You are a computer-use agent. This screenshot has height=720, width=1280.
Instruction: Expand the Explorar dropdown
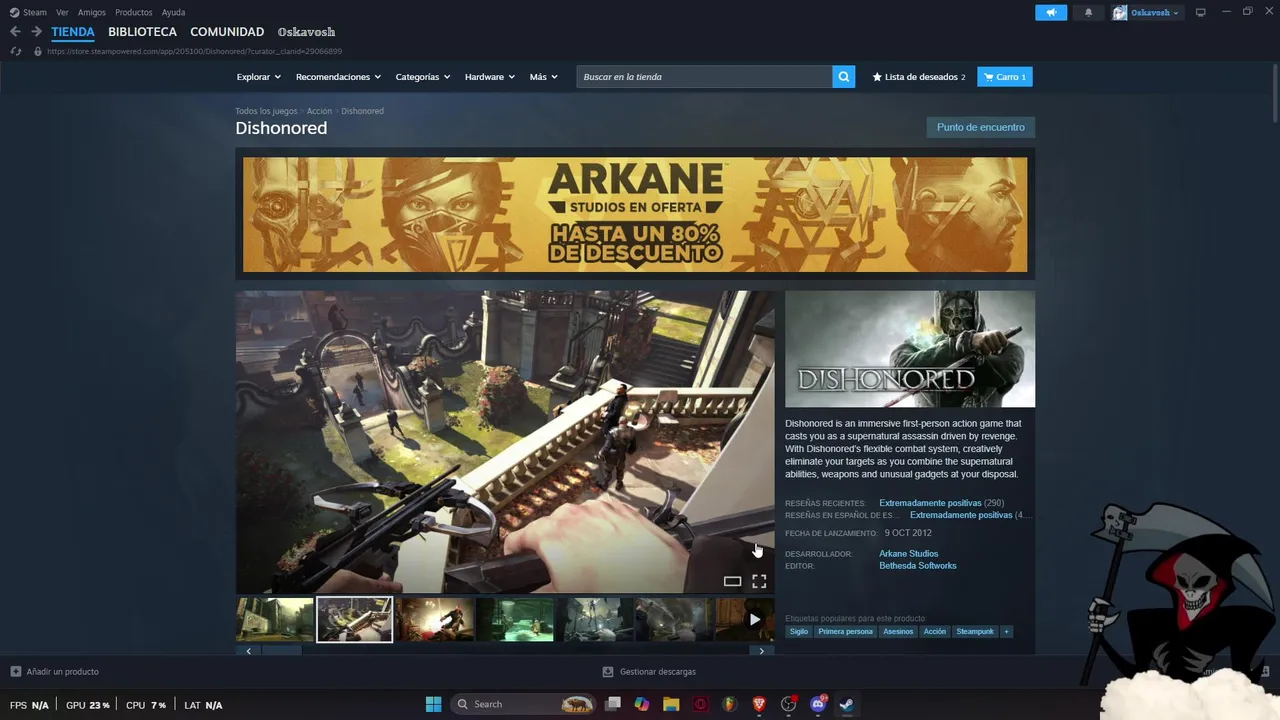point(258,77)
